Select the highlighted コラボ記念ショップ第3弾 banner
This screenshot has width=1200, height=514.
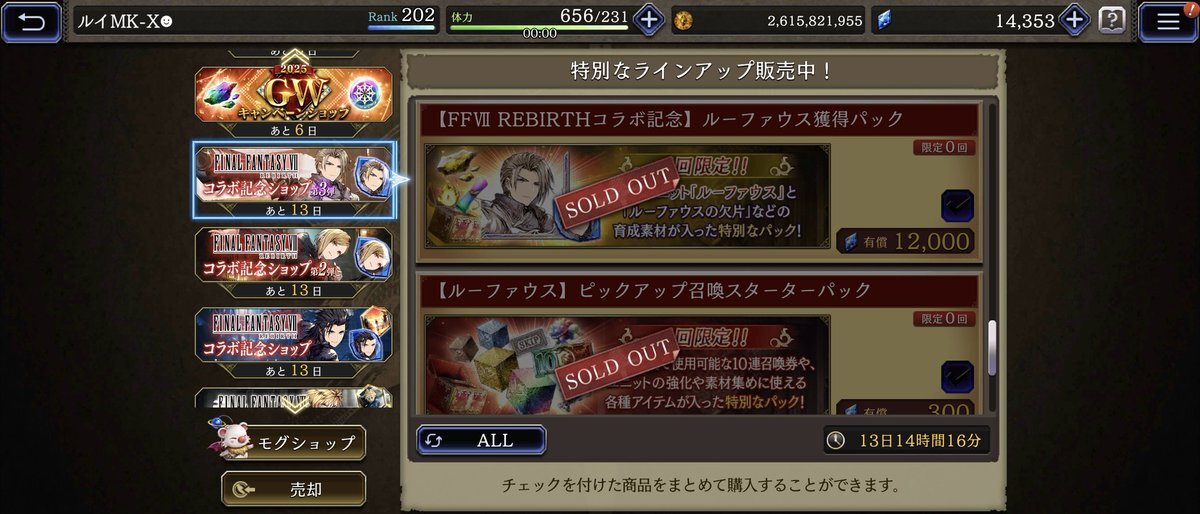(293, 179)
